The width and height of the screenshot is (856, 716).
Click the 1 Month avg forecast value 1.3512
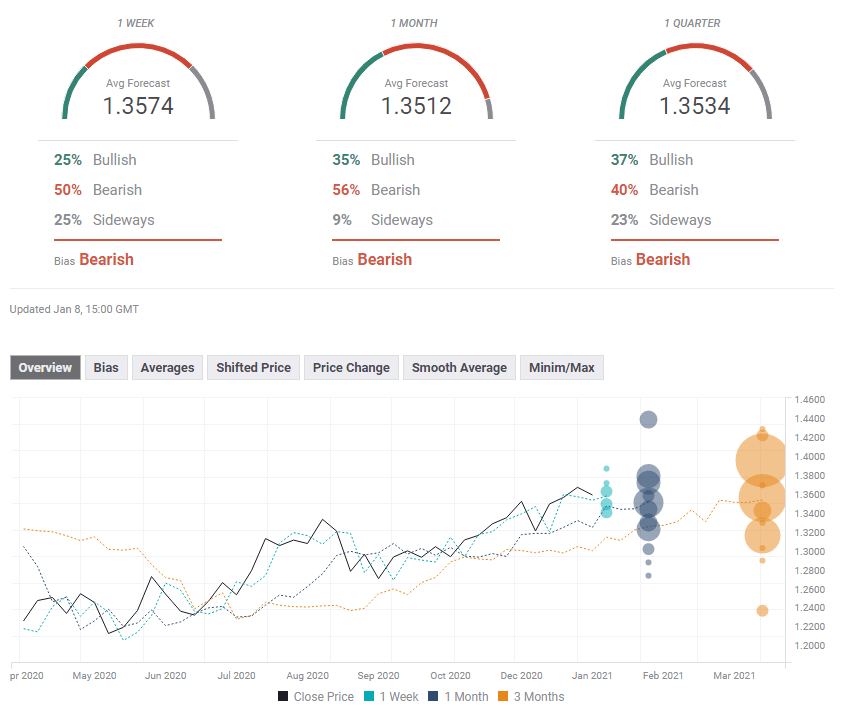tap(416, 106)
